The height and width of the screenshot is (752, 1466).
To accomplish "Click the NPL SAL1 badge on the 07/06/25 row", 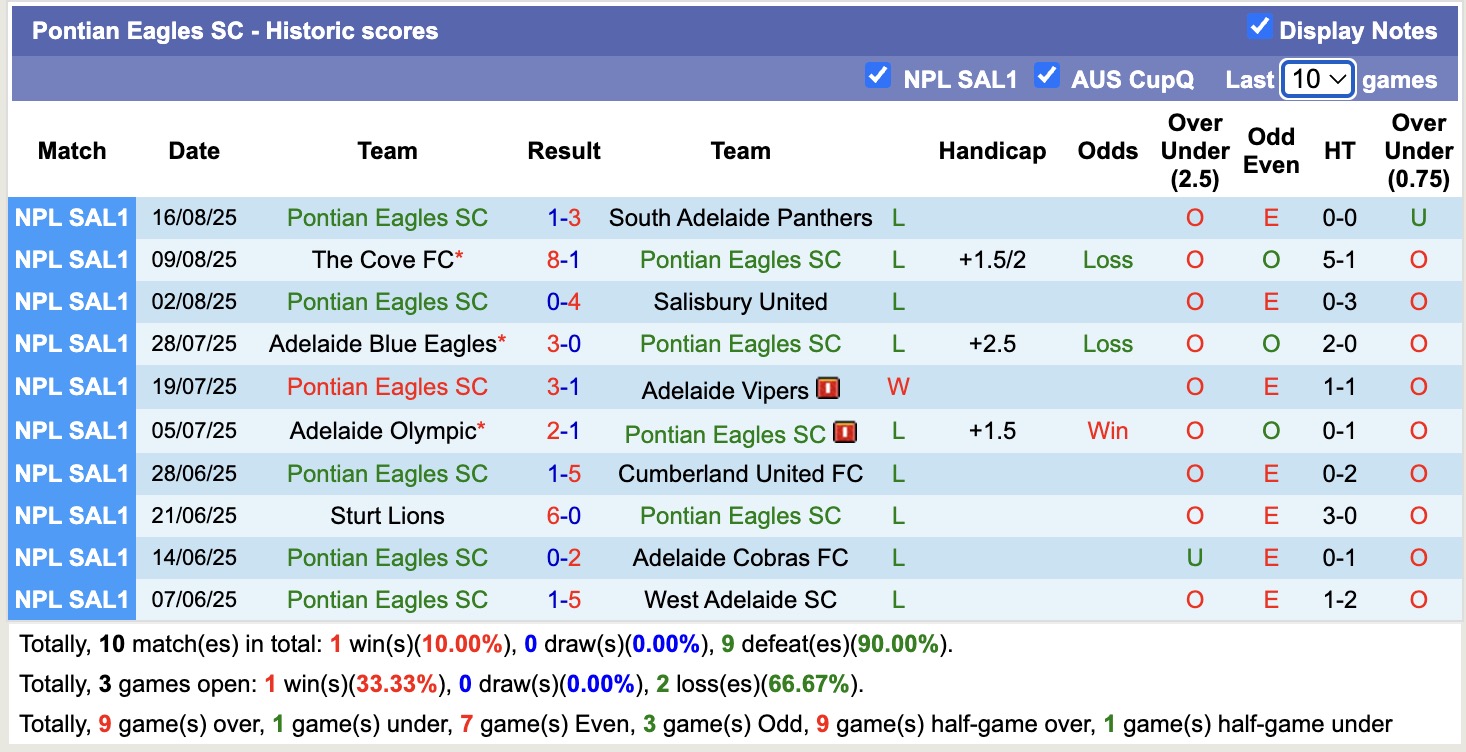I will [71, 600].
